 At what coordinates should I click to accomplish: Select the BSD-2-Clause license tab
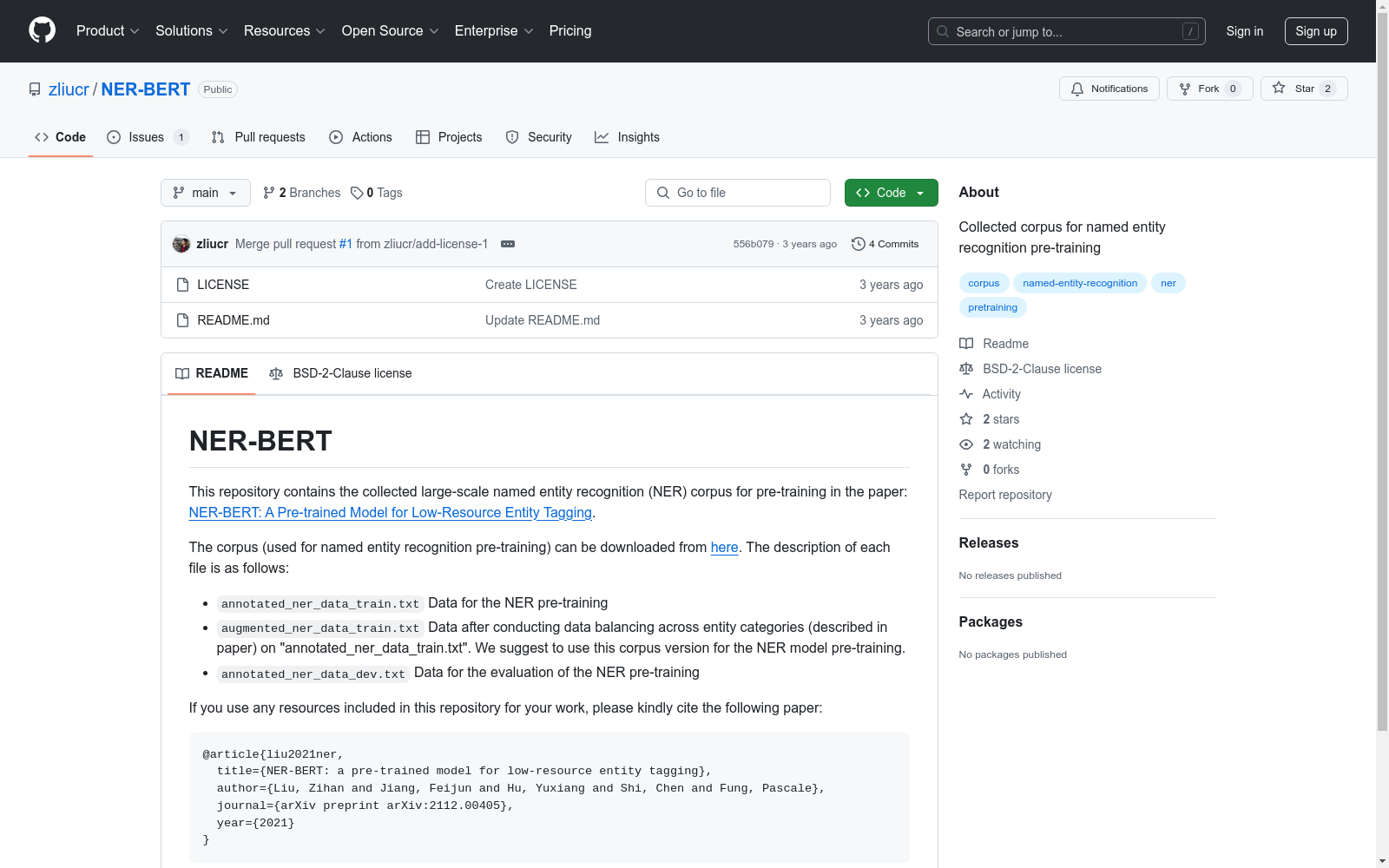pos(340,373)
